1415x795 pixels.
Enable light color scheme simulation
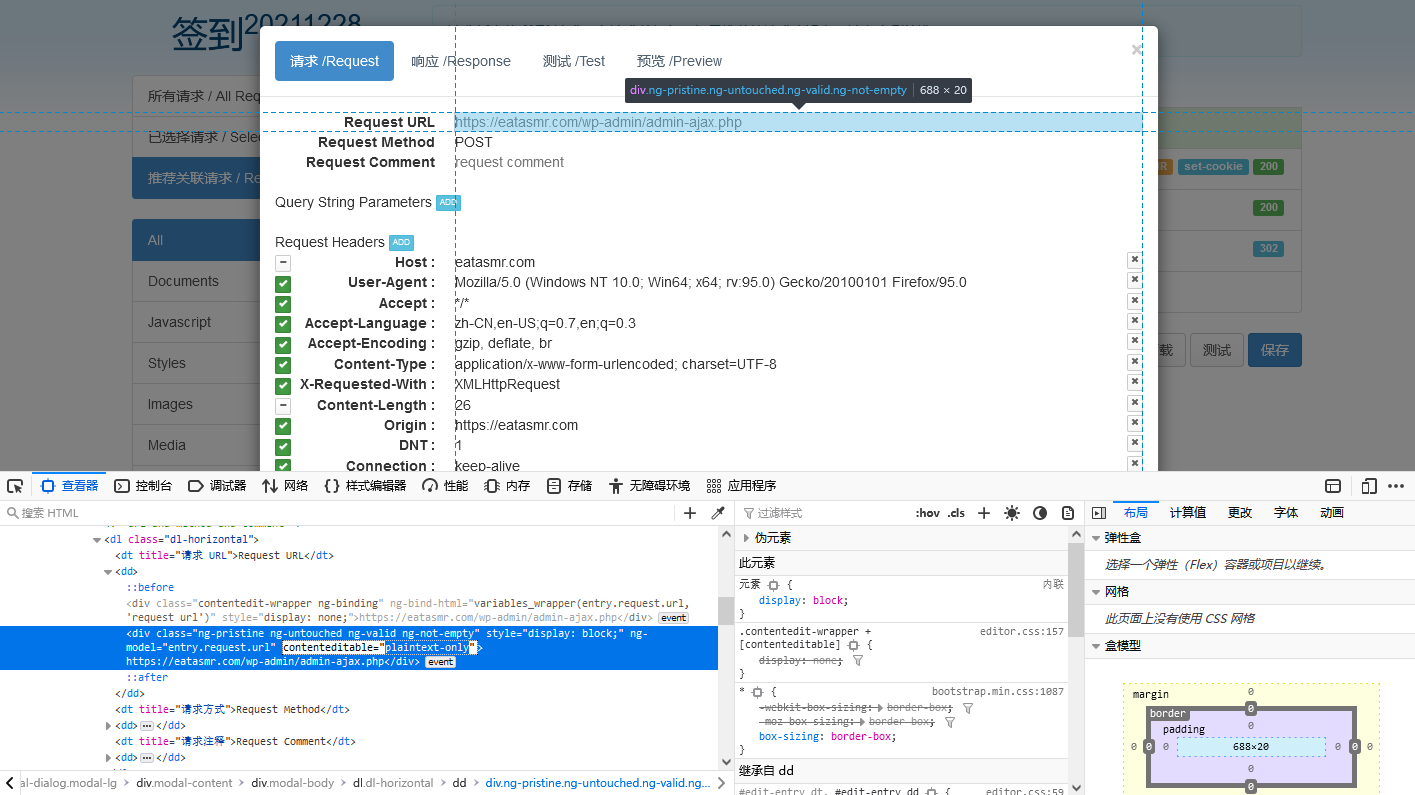pyautogui.click(x=1011, y=512)
